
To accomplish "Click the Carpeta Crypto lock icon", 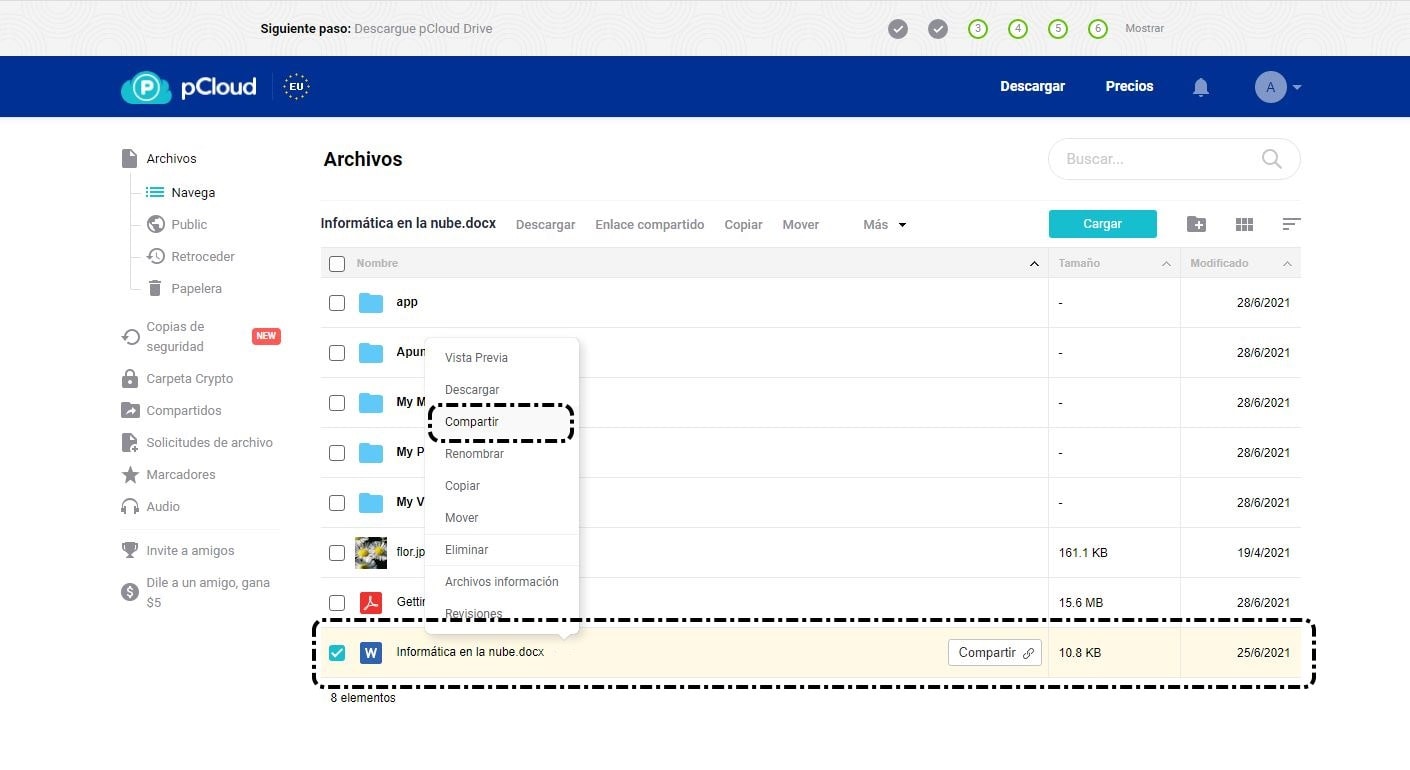I will pyautogui.click(x=130, y=379).
